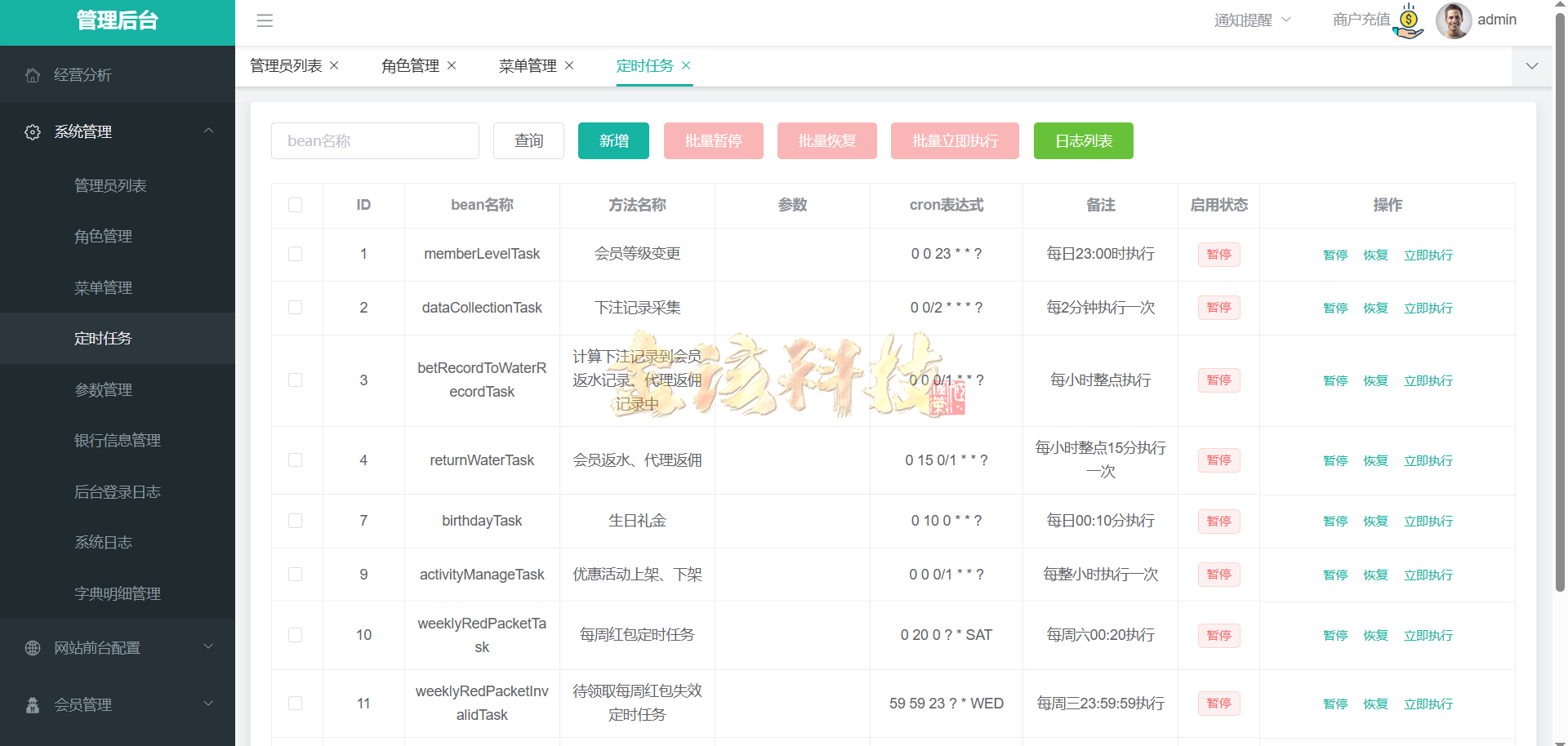Switch to the 菜单管理 tab
Viewport: 1568px width, 746px height.
[x=528, y=65]
